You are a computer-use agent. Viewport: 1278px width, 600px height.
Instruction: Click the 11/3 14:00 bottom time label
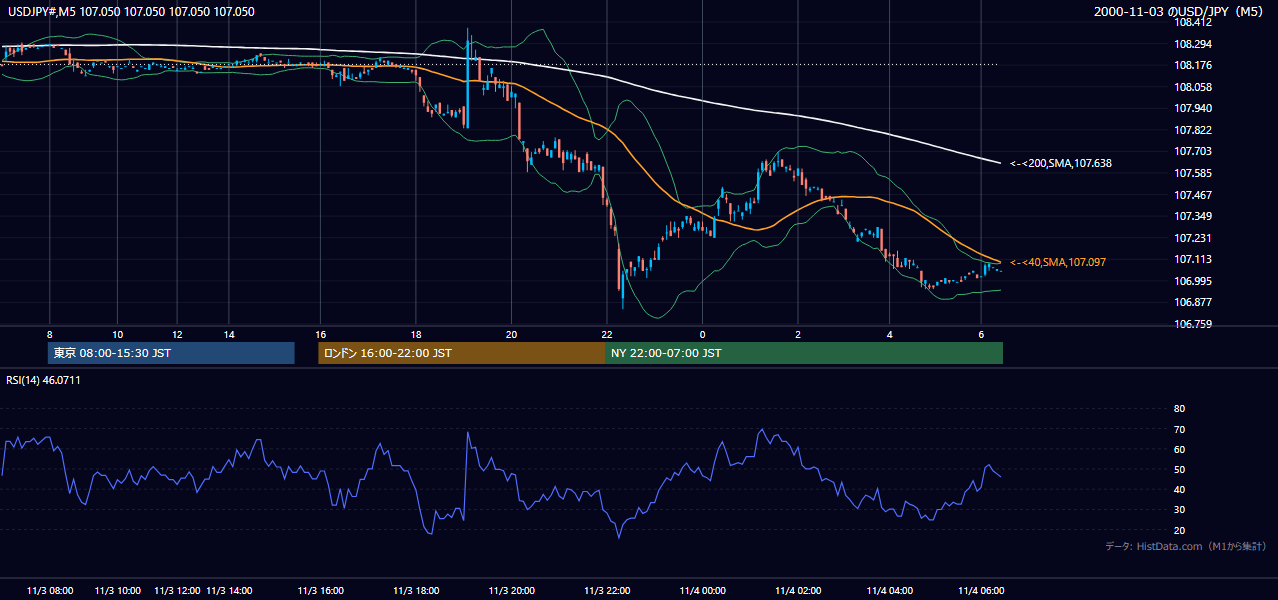(x=229, y=591)
